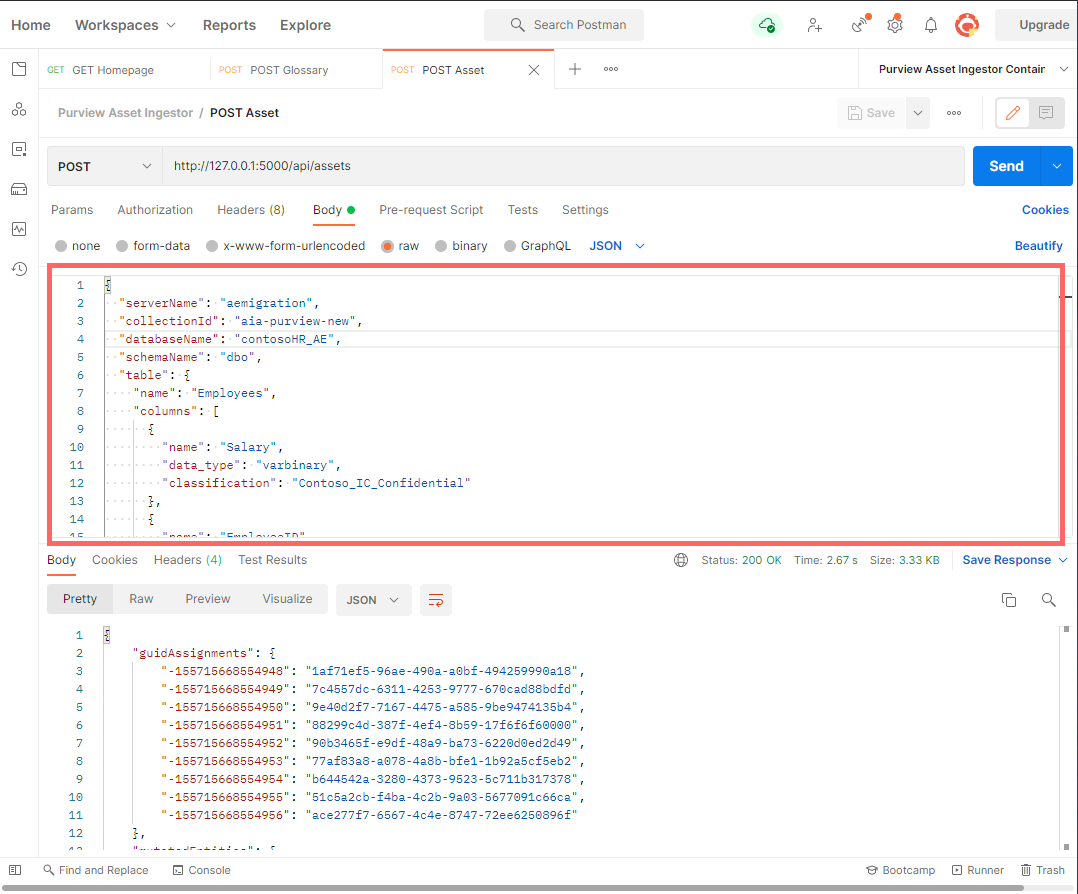Open Mock Servers icon in sidebar

coord(19,189)
